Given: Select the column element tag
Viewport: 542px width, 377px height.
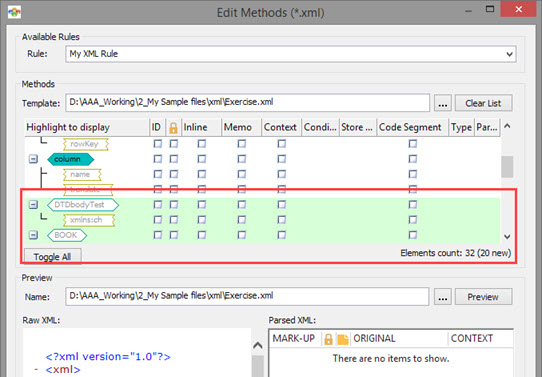Looking at the screenshot, I should [x=71, y=159].
